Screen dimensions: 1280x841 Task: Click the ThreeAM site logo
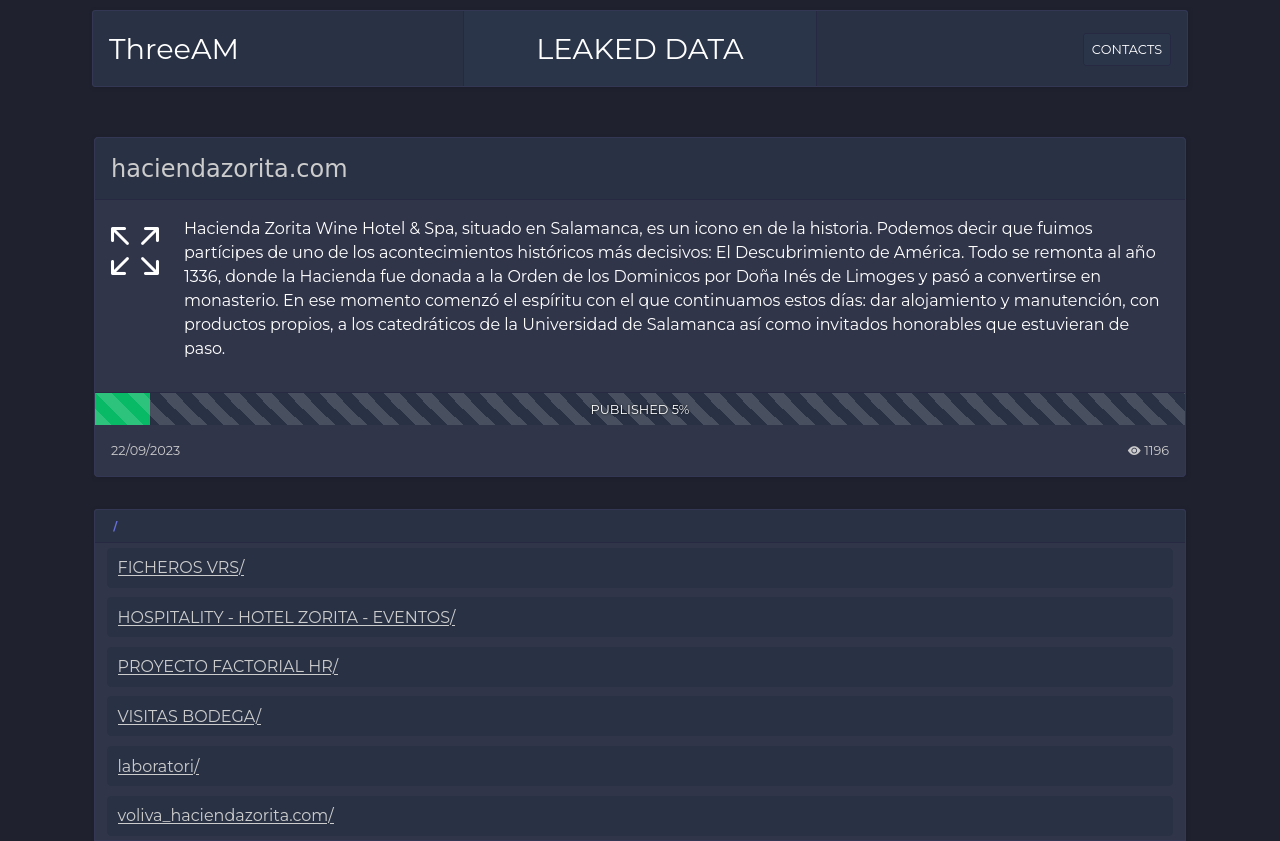[x=174, y=49]
